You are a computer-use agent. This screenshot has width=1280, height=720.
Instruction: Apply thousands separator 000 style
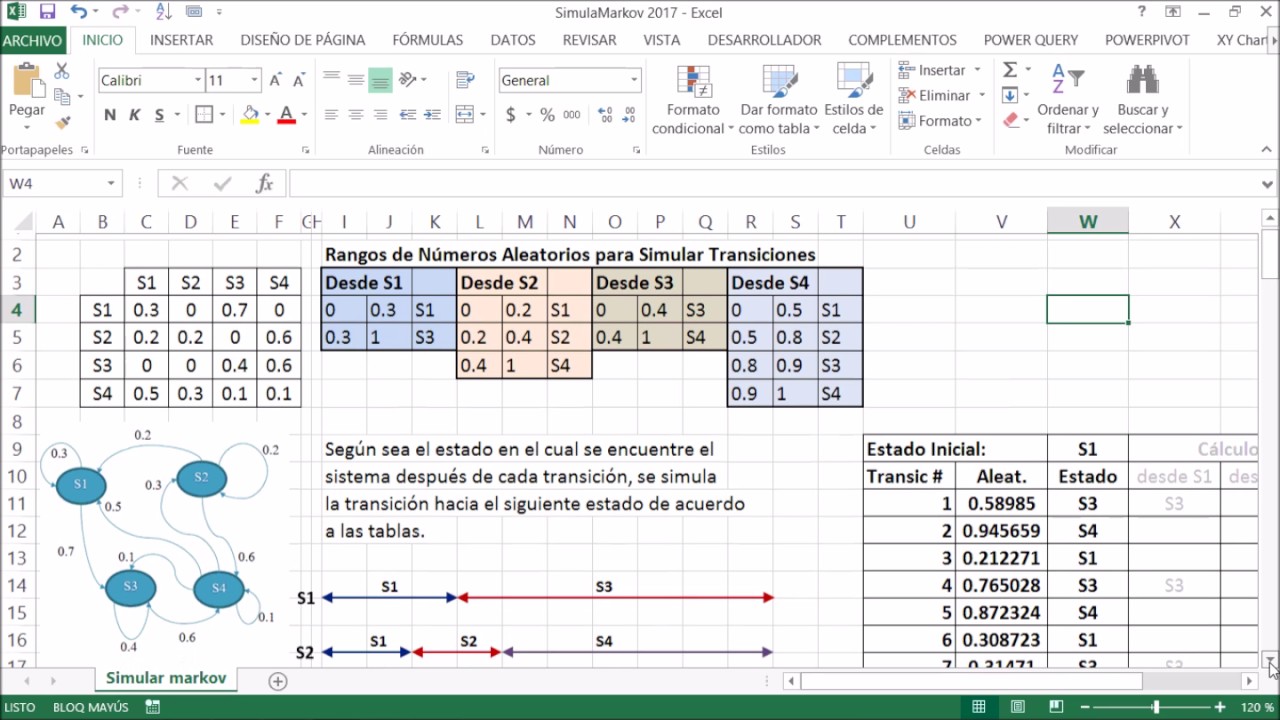pyautogui.click(x=572, y=115)
